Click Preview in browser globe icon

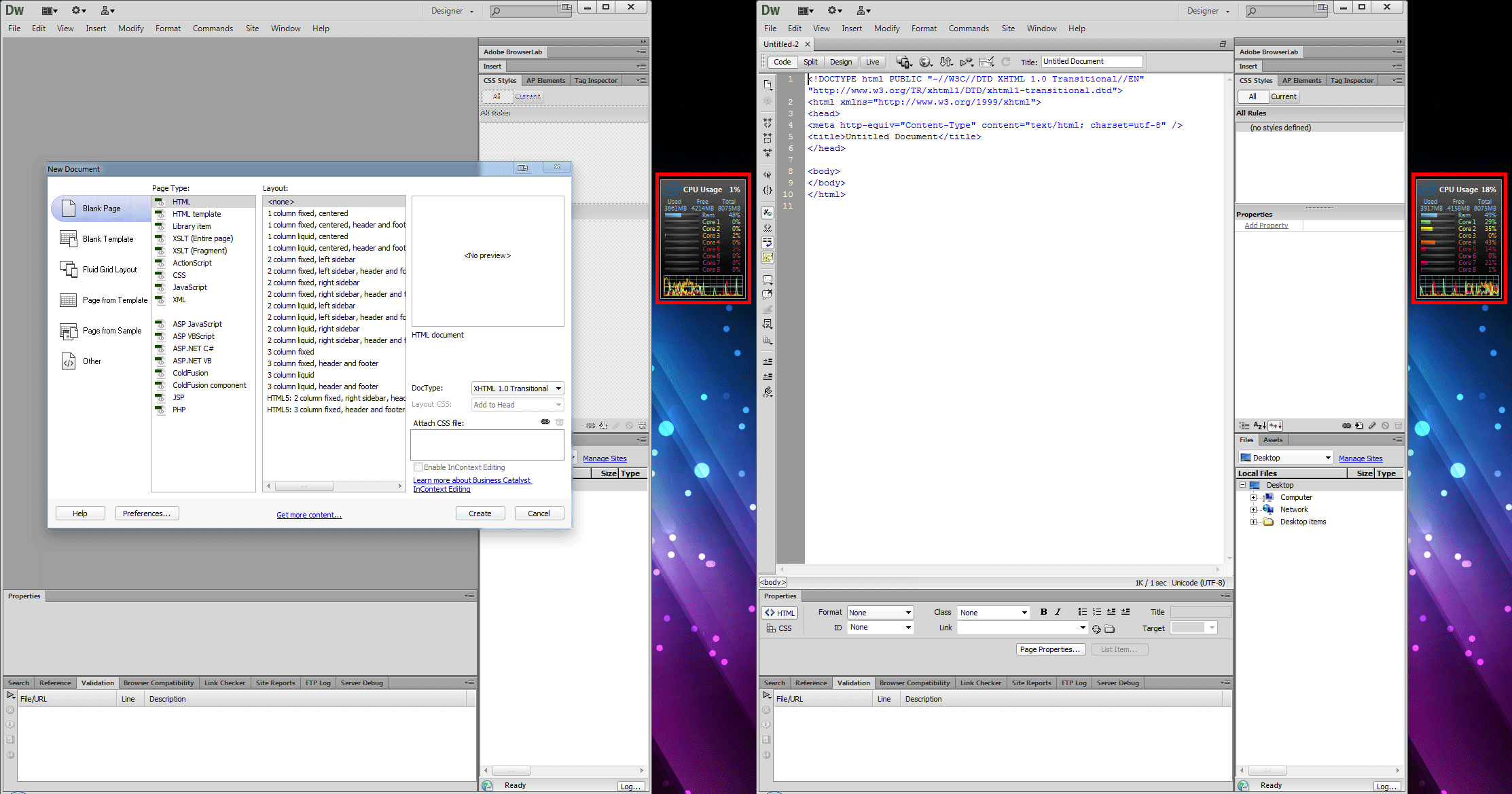pyautogui.click(x=925, y=62)
